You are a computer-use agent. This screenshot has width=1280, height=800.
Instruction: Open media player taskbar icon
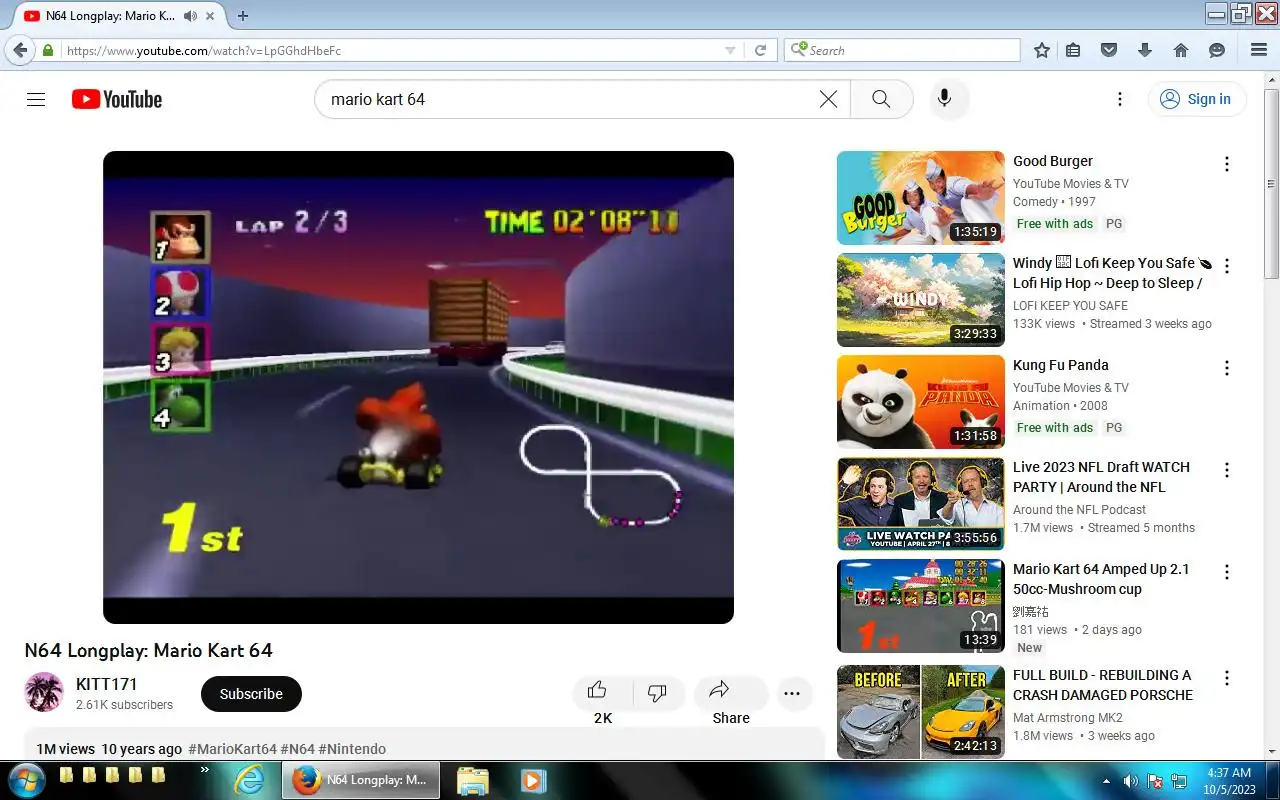pyautogui.click(x=531, y=780)
